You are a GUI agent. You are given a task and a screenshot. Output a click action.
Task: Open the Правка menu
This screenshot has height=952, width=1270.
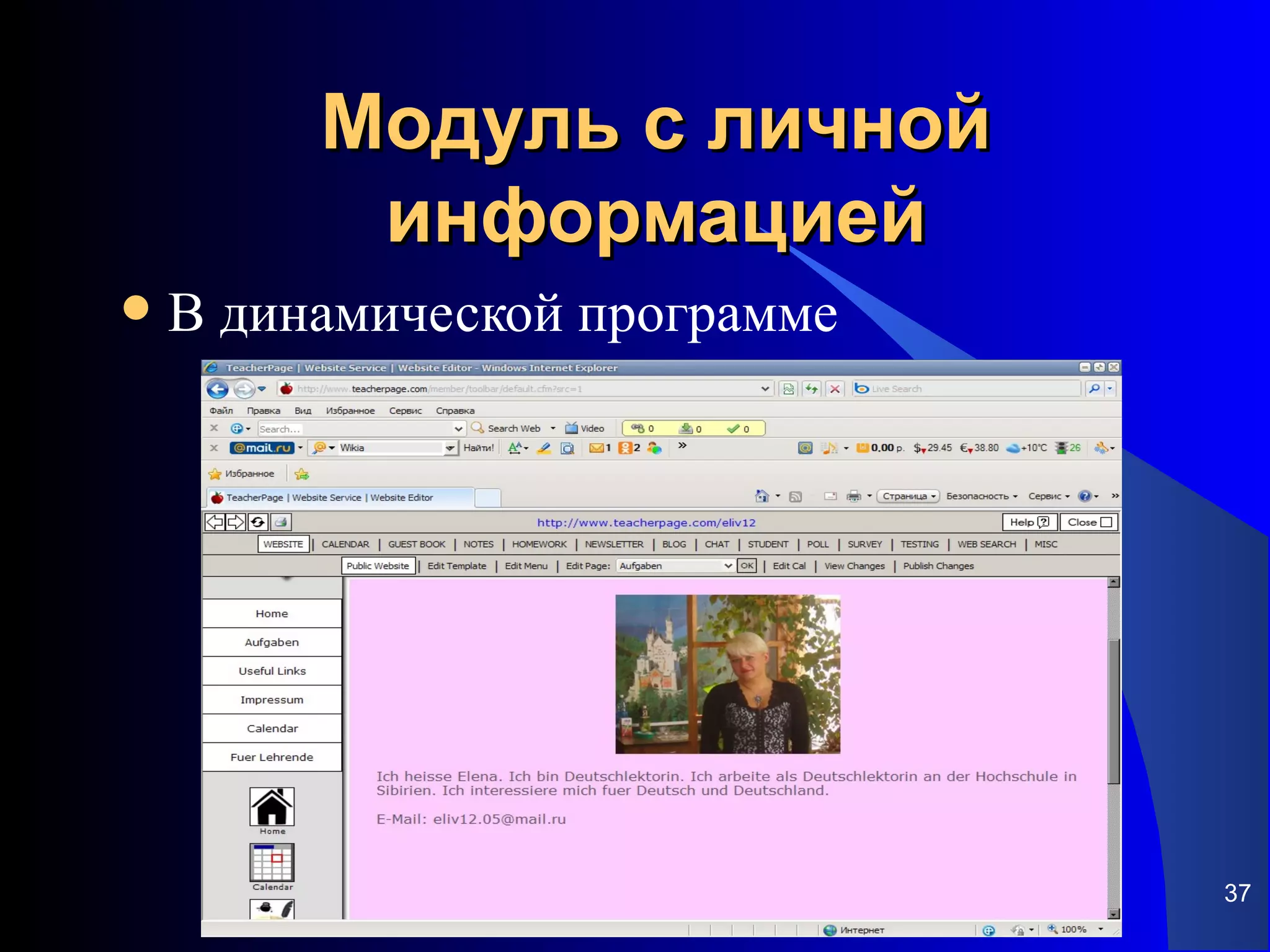coord(264,410)
